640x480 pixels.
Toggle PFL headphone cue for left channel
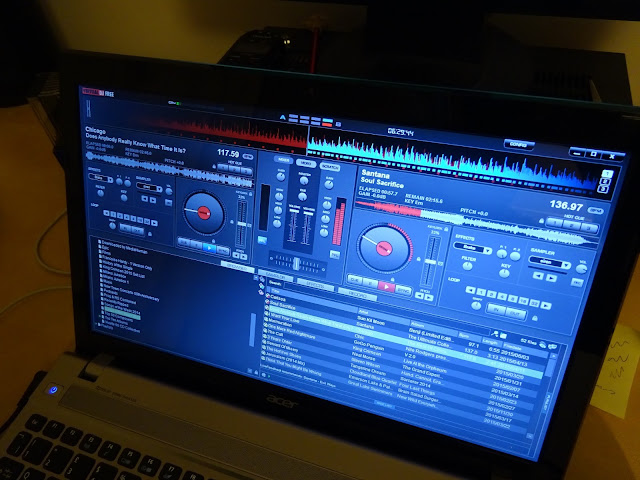coord(262,240)
